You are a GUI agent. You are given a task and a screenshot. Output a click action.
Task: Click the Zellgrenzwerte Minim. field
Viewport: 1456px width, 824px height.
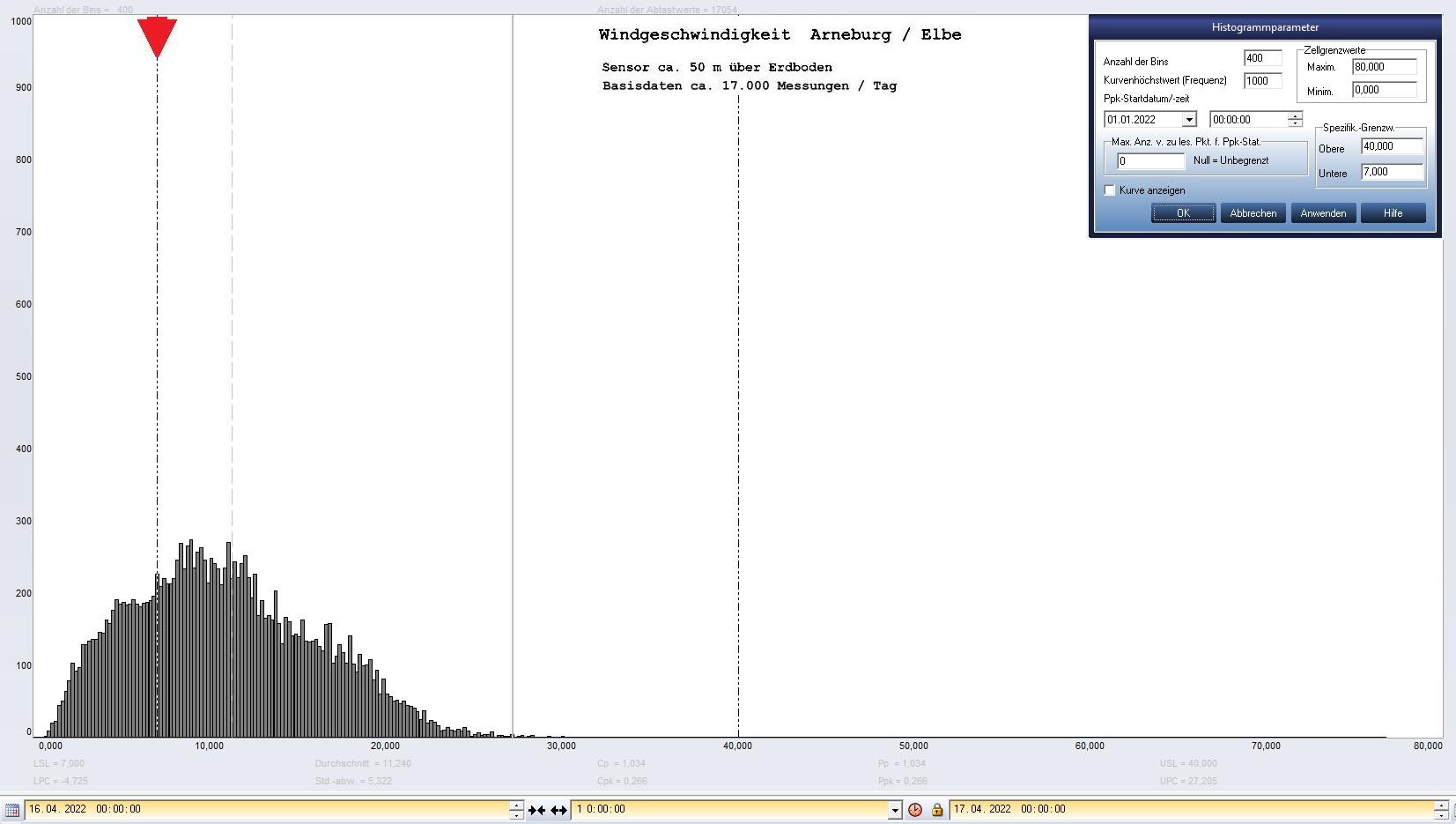pos(1384,90)
